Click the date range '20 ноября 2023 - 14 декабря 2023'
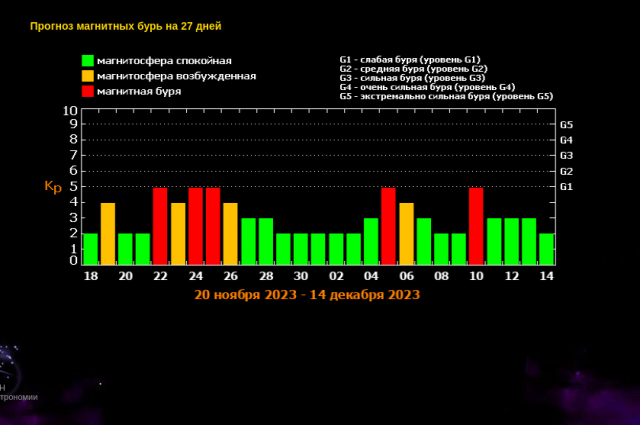Viewport: 640px width, 425px height. (x=307, y=295)
